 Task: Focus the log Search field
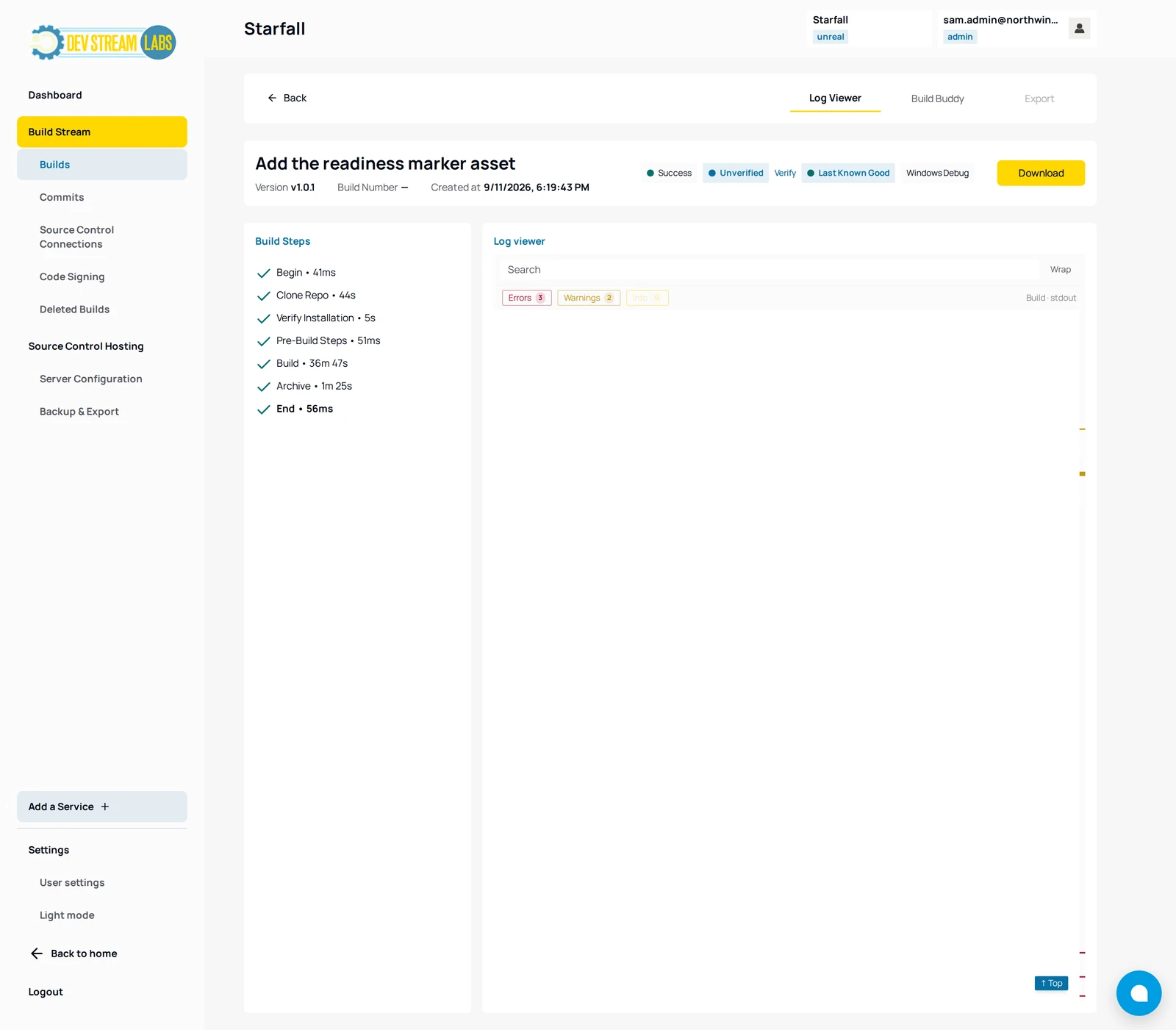click(770, 270)
